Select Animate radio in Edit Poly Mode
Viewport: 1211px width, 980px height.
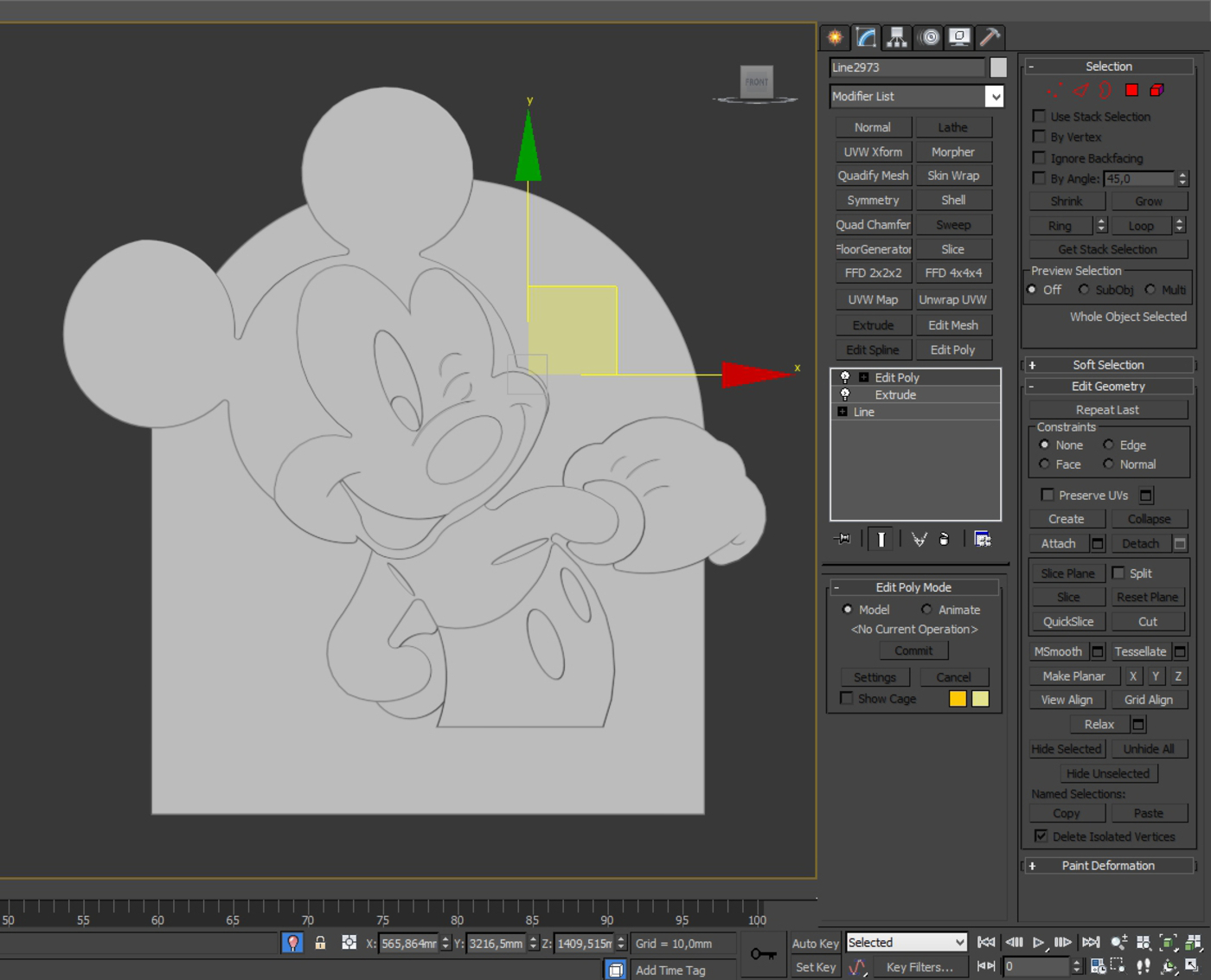tap(926, 609)
